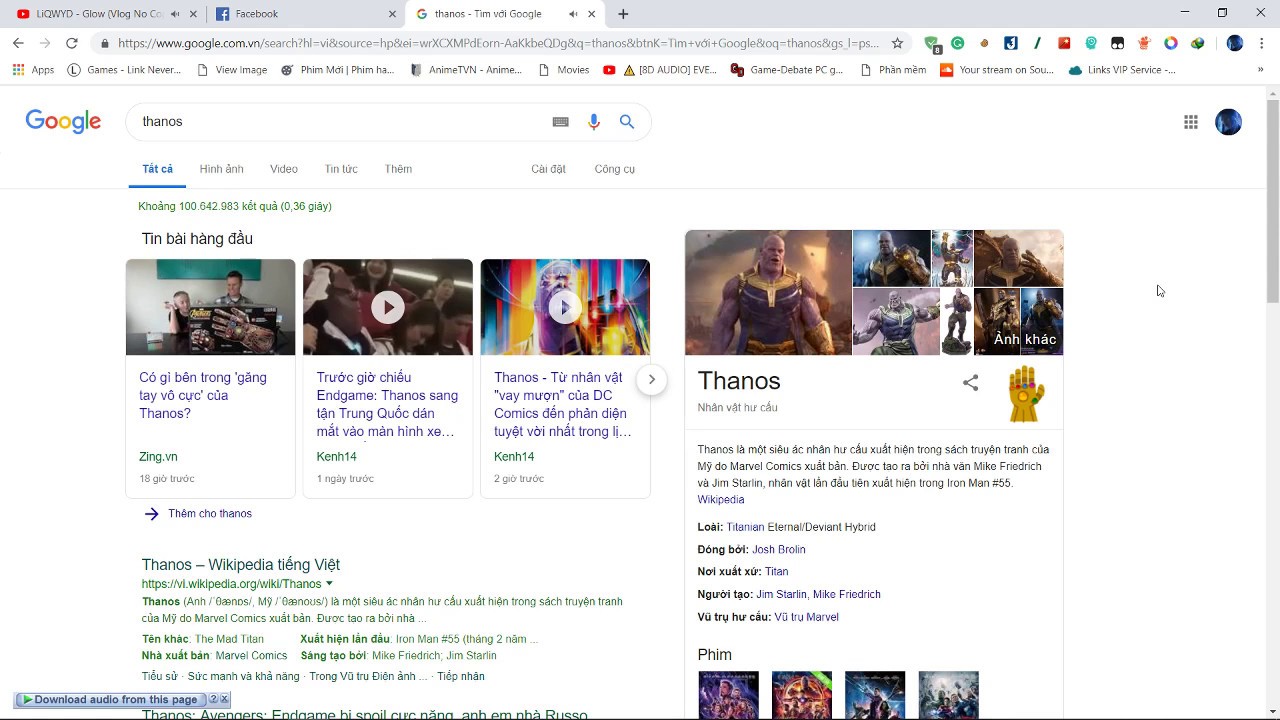1280x720 pixels.
Task: Open the Movies bookmark folder
Action: (x=564, y=70)
